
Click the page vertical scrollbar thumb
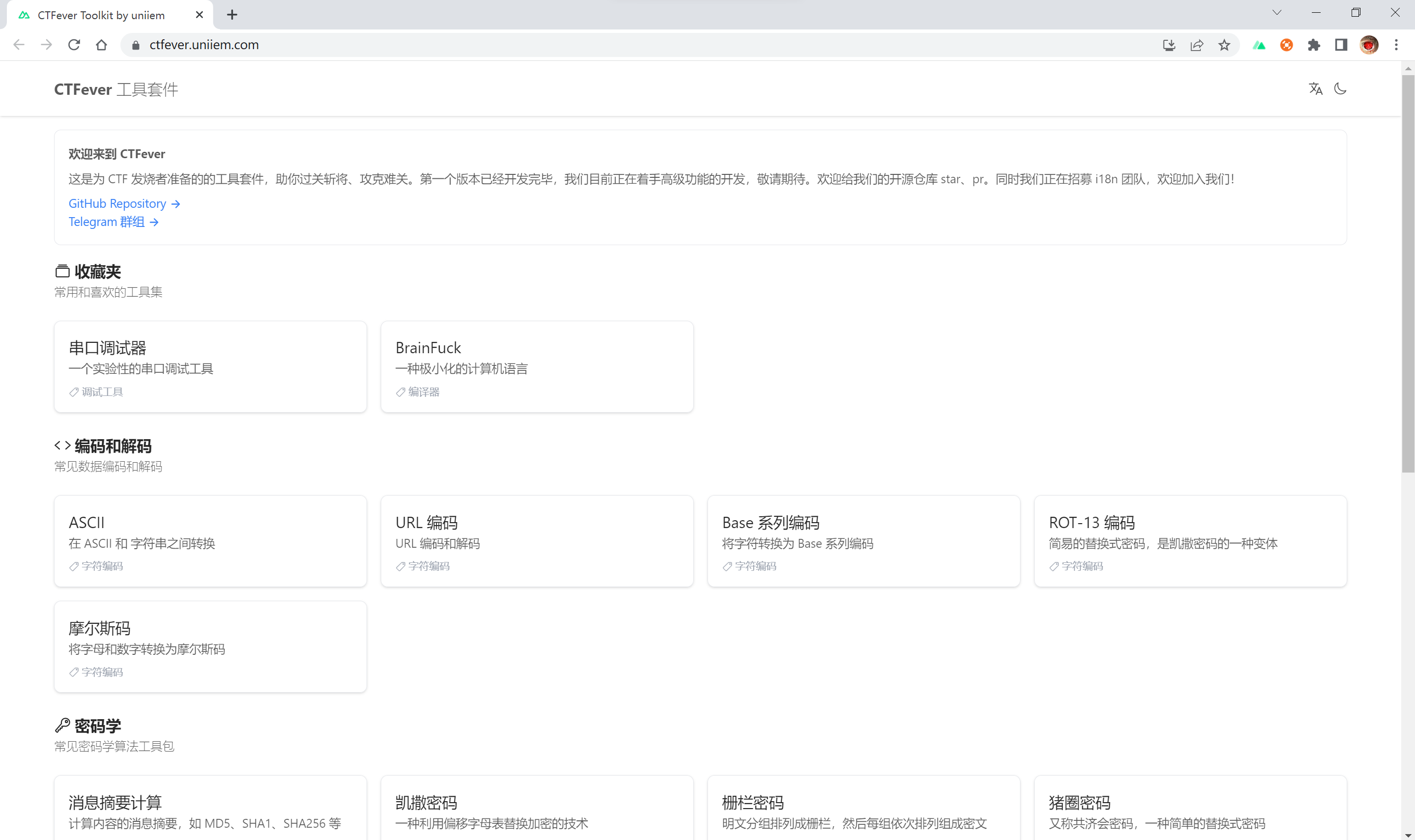[1408, 274]
